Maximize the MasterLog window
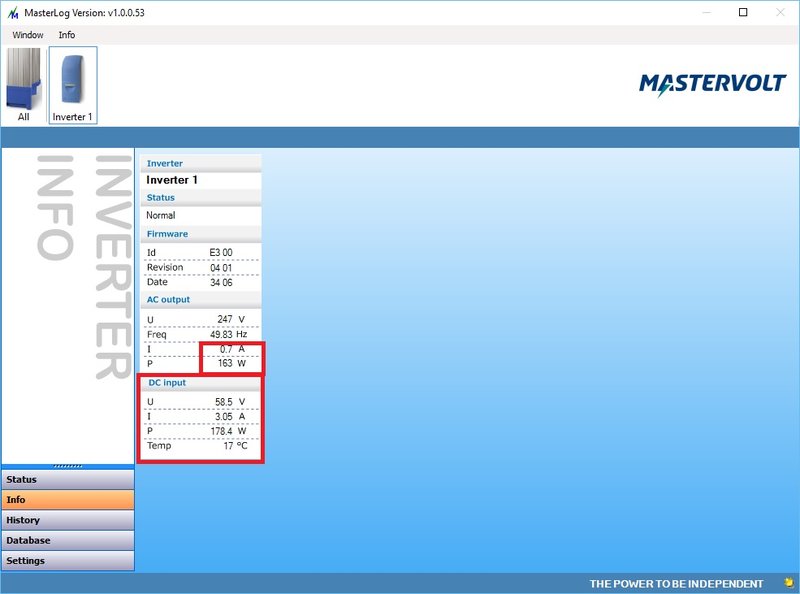Screen dimensions: 800x594 coord(743,12)
